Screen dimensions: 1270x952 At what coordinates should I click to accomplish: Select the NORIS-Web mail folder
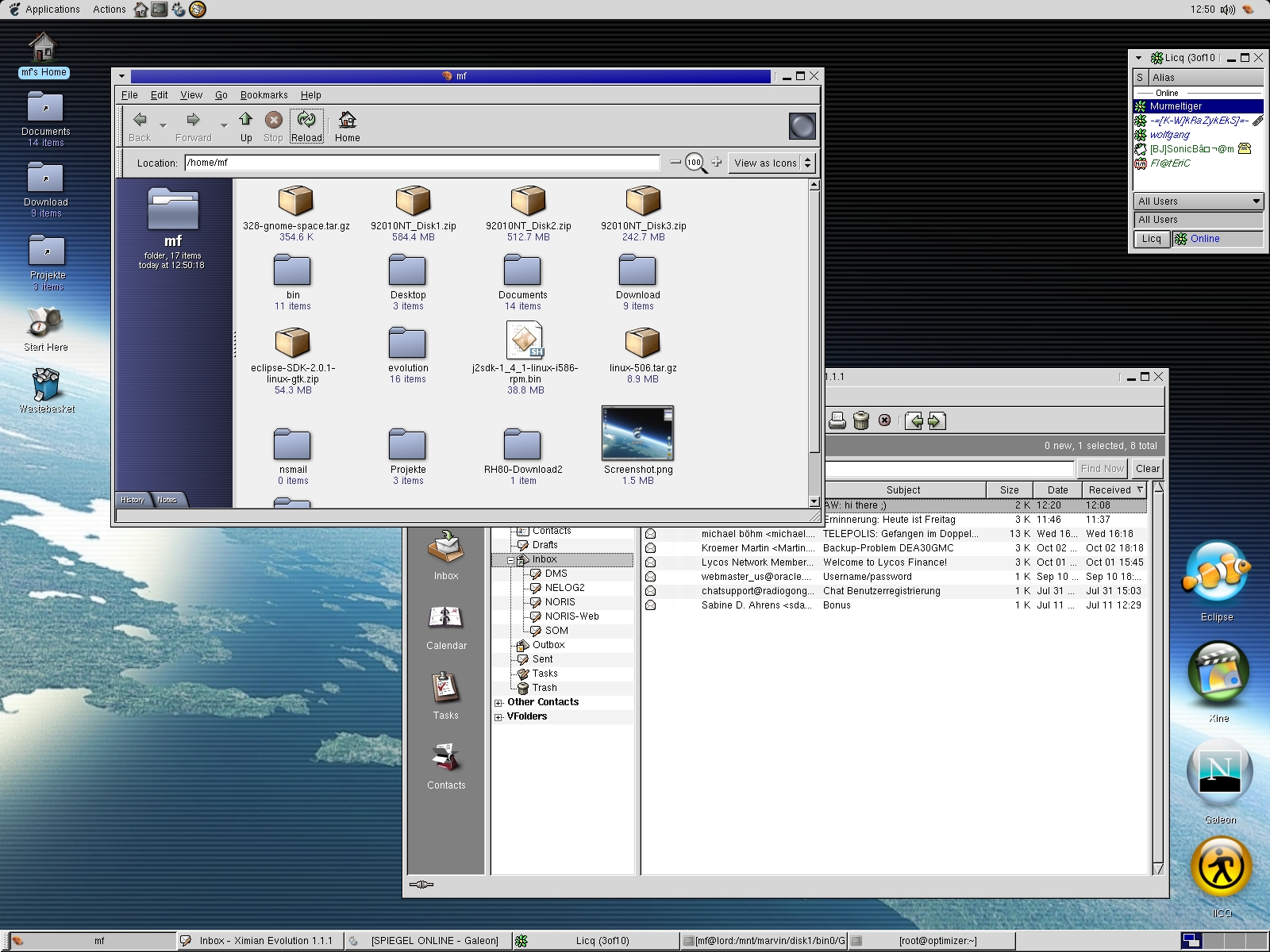point(571,616)
